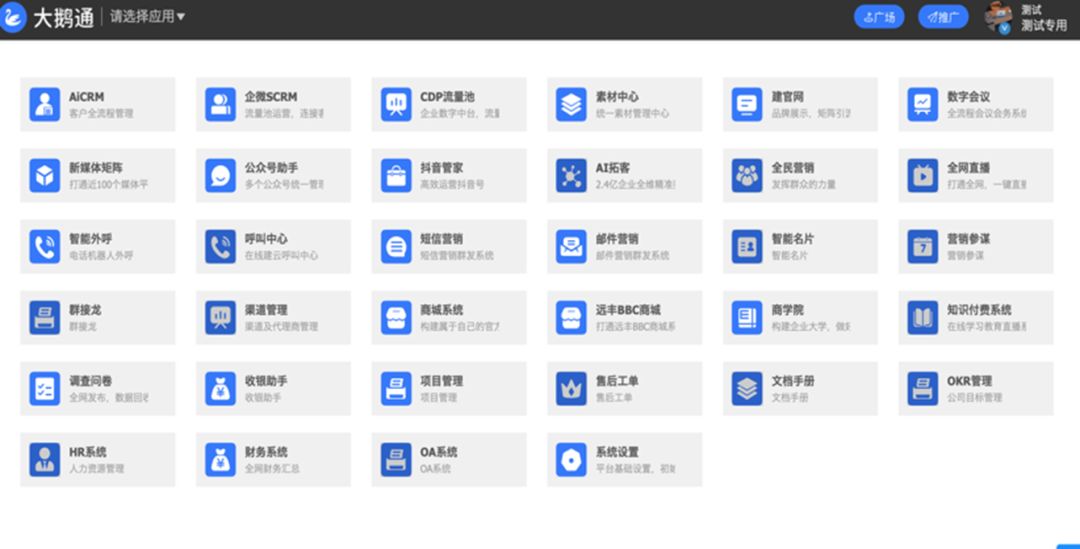The image size is (1080, 549).
Task: Click the 统一素材管理中心 description
Action: (x=632, y=114)
